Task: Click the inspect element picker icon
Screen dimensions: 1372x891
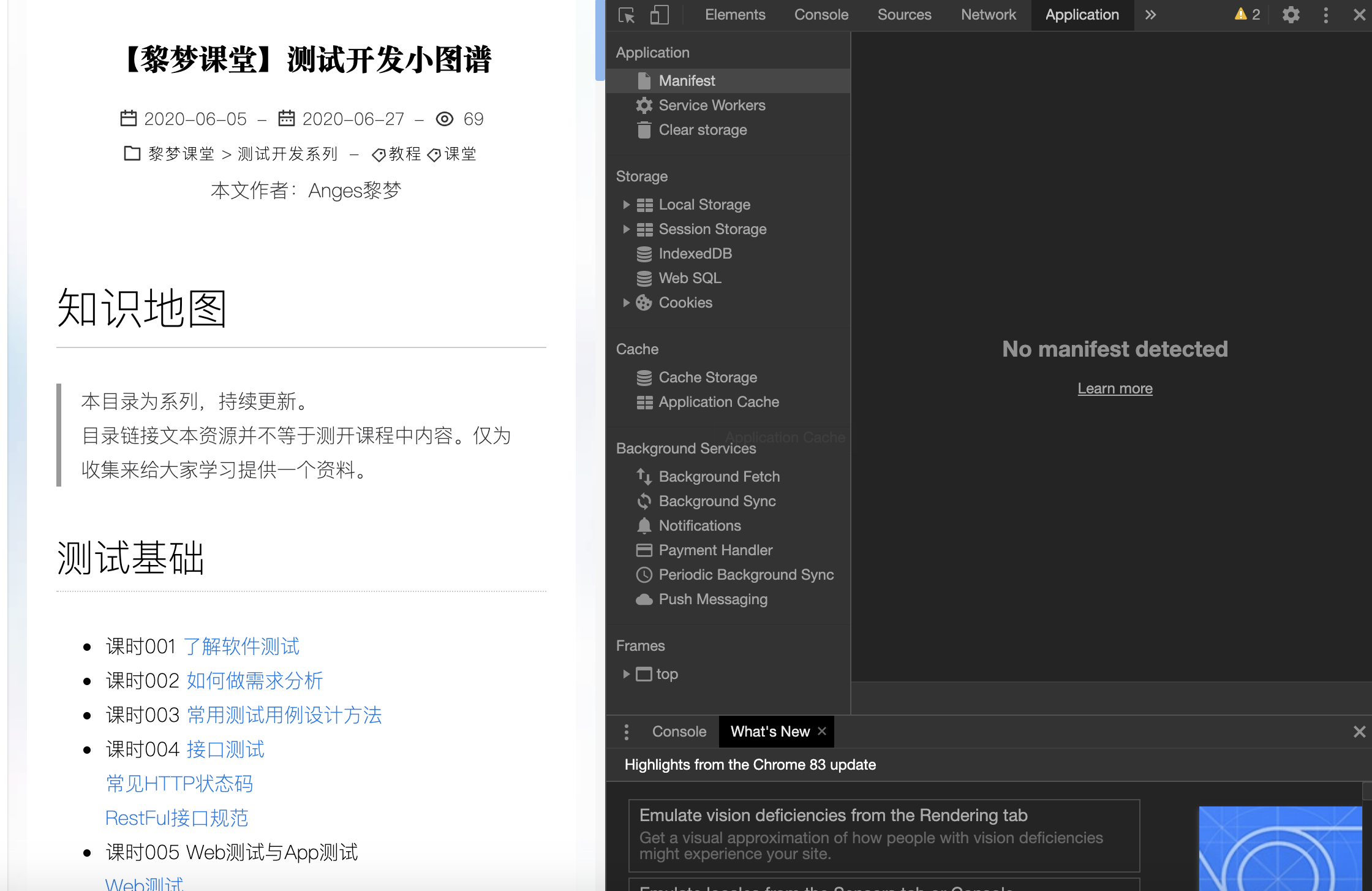Action: [x=626, y=15]
